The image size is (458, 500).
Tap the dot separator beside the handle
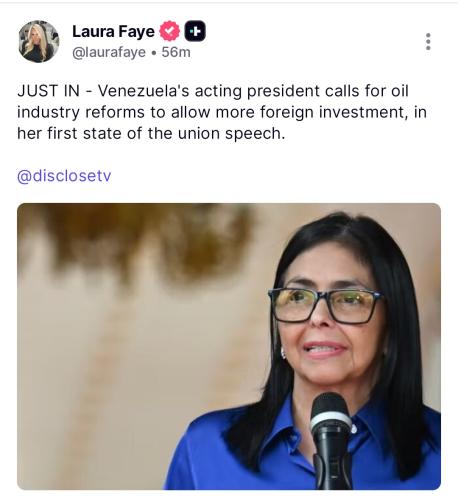(154, 53)
